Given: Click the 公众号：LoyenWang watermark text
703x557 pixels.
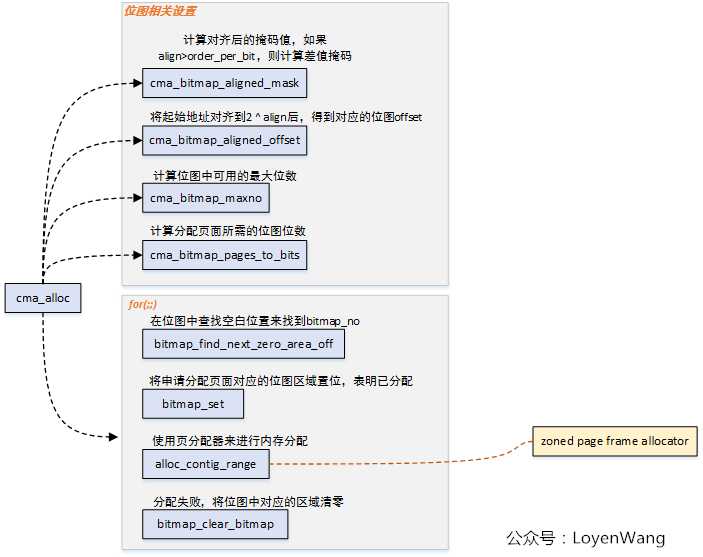Looking at the screenshot, I should pyautogui.click(x=586, y=538).
